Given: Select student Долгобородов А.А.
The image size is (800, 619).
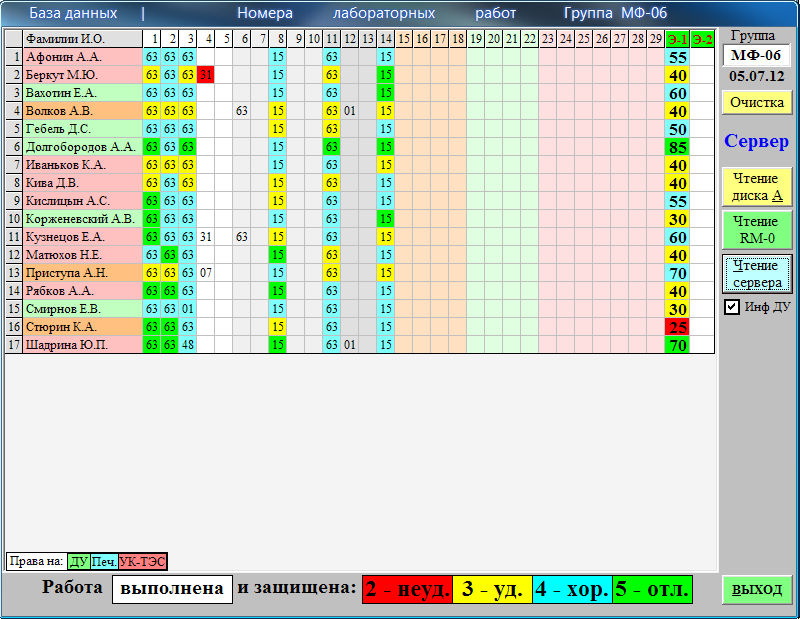Looking at the screenshot, I should [83, 147].
